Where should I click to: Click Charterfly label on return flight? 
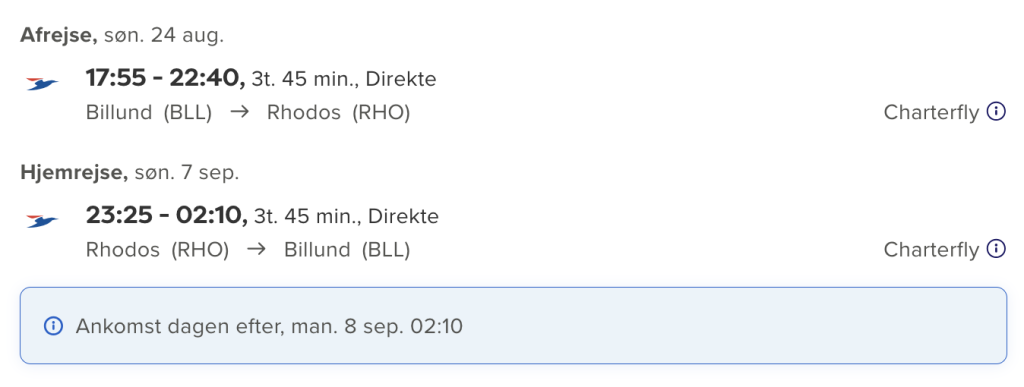click(x=931, y=249)
